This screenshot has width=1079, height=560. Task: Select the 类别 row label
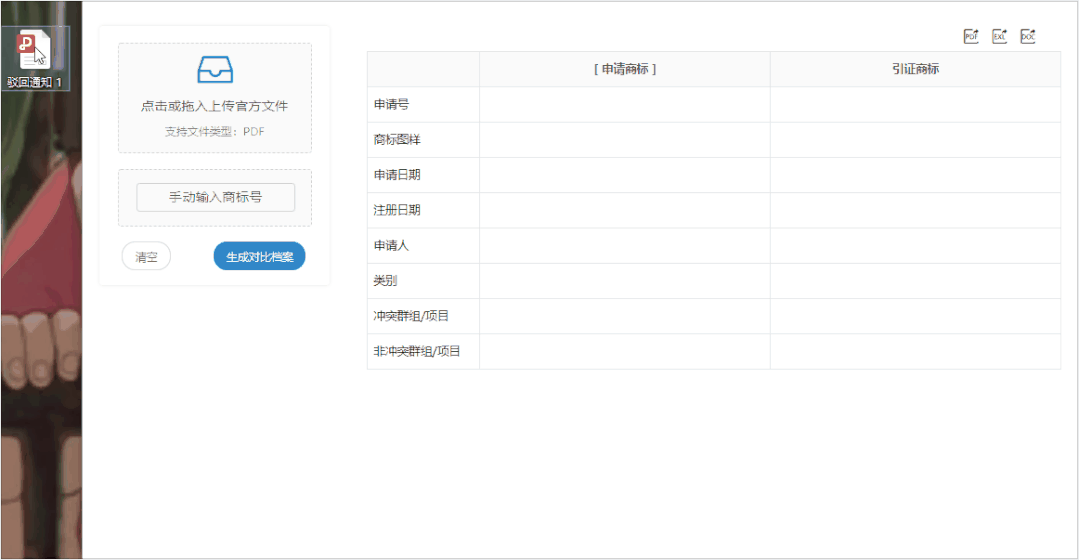pos(385,281)
